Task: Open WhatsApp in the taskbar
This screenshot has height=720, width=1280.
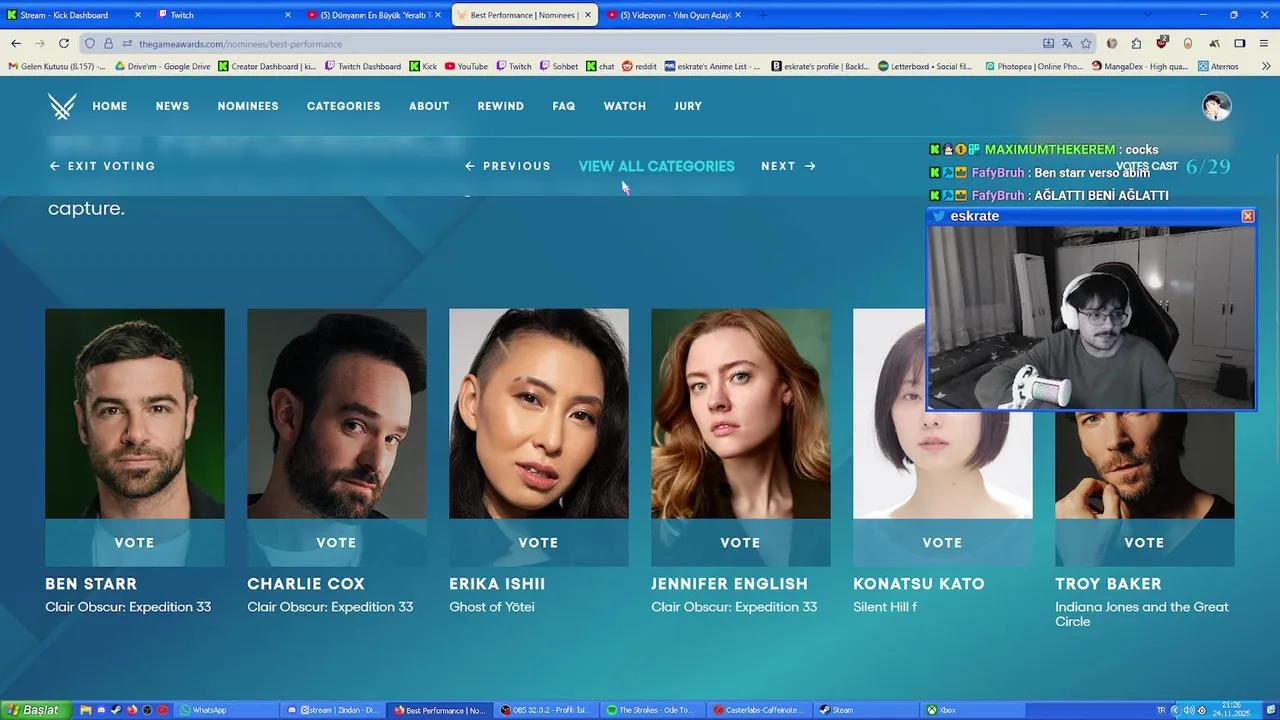Action: click(225, 710)
